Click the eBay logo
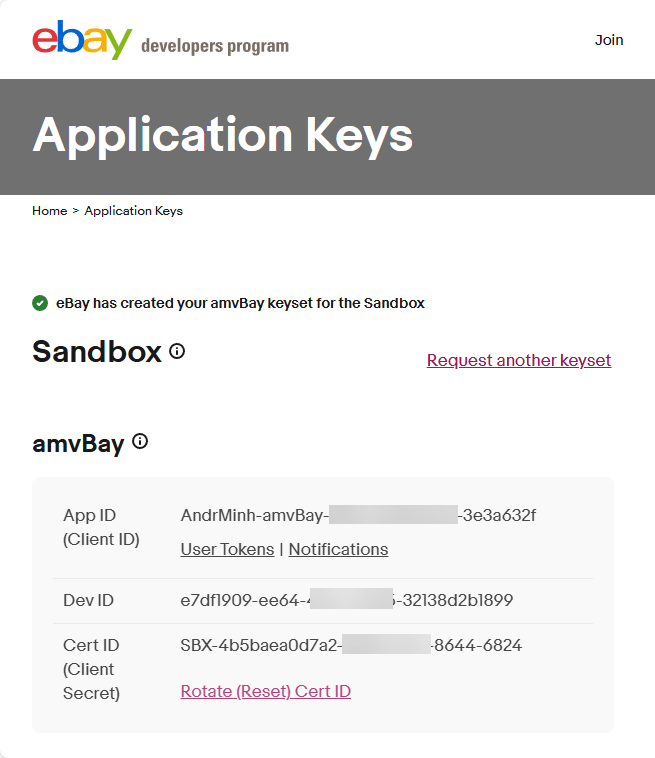 coord(82,39)
